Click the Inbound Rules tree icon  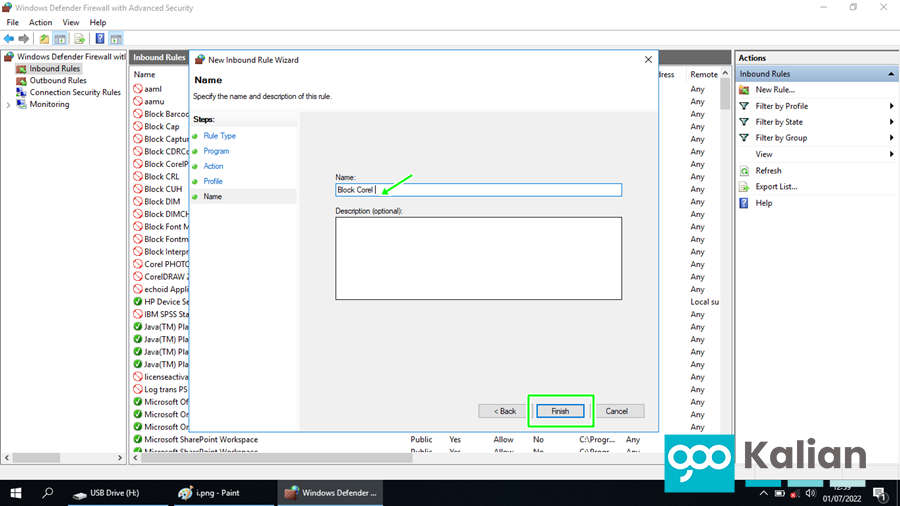pos(21,69)
